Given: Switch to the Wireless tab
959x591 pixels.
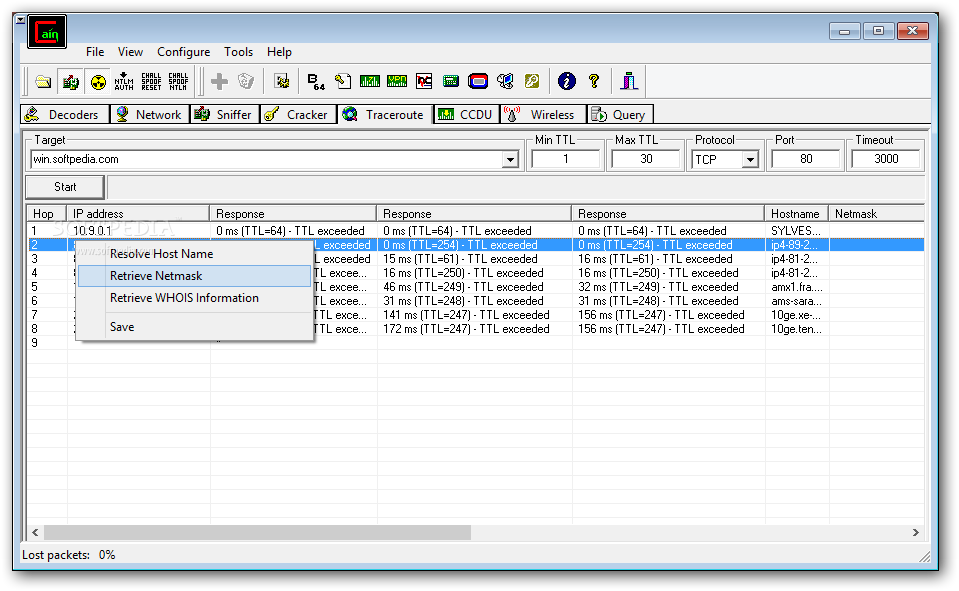Looking at the screenshot, I should [542, 114].
